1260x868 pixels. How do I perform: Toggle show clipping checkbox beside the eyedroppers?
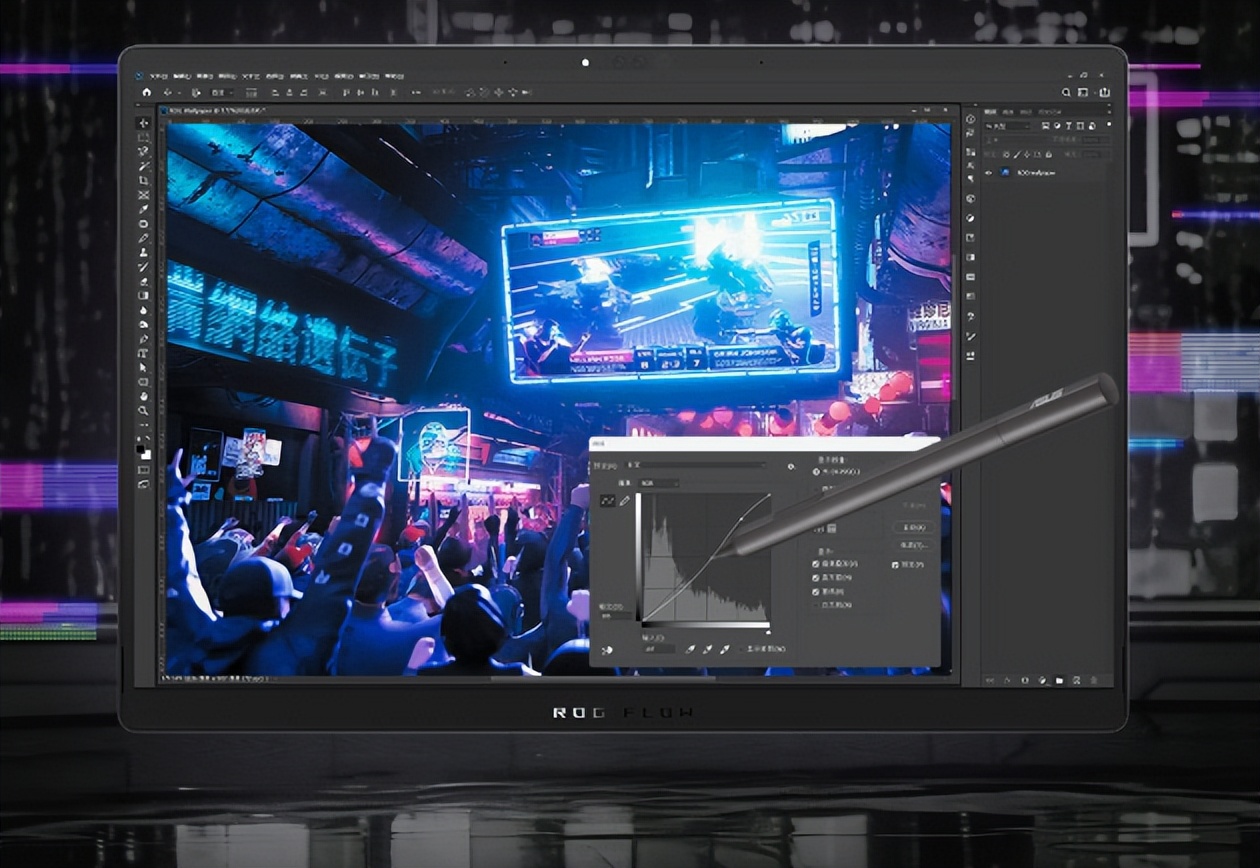click(x=741, y=649)
